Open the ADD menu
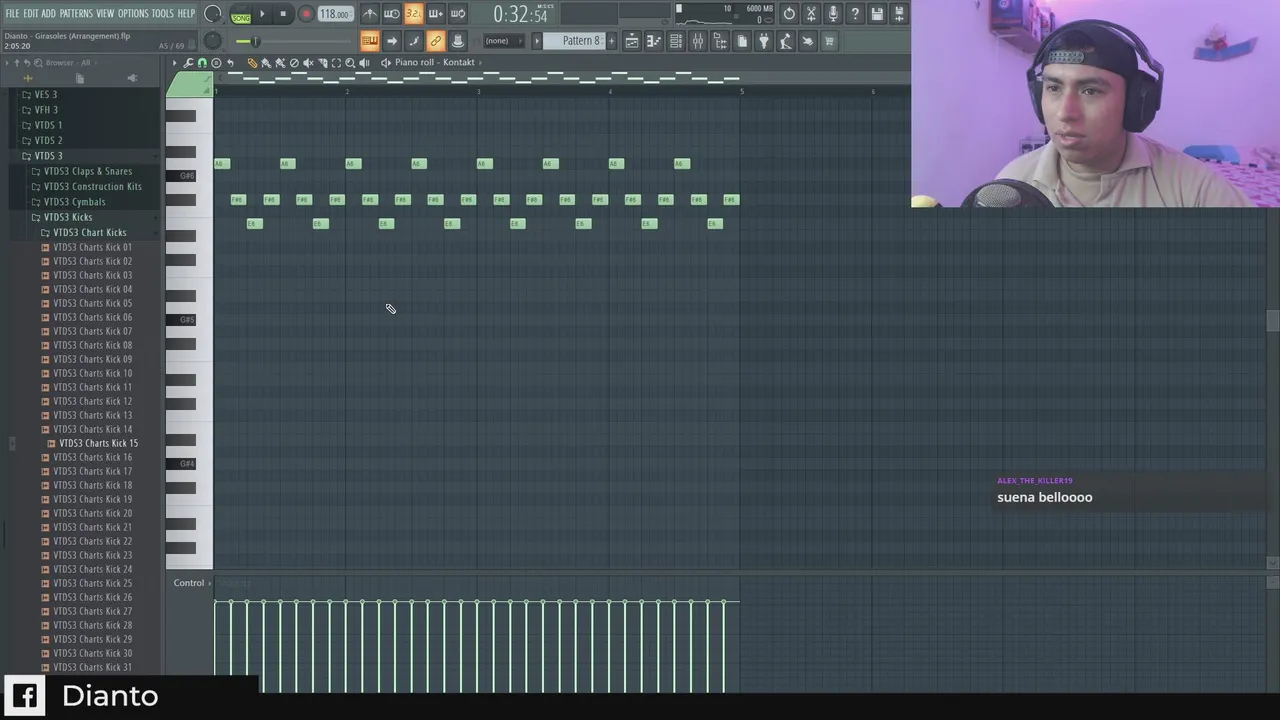 point(48,13)
